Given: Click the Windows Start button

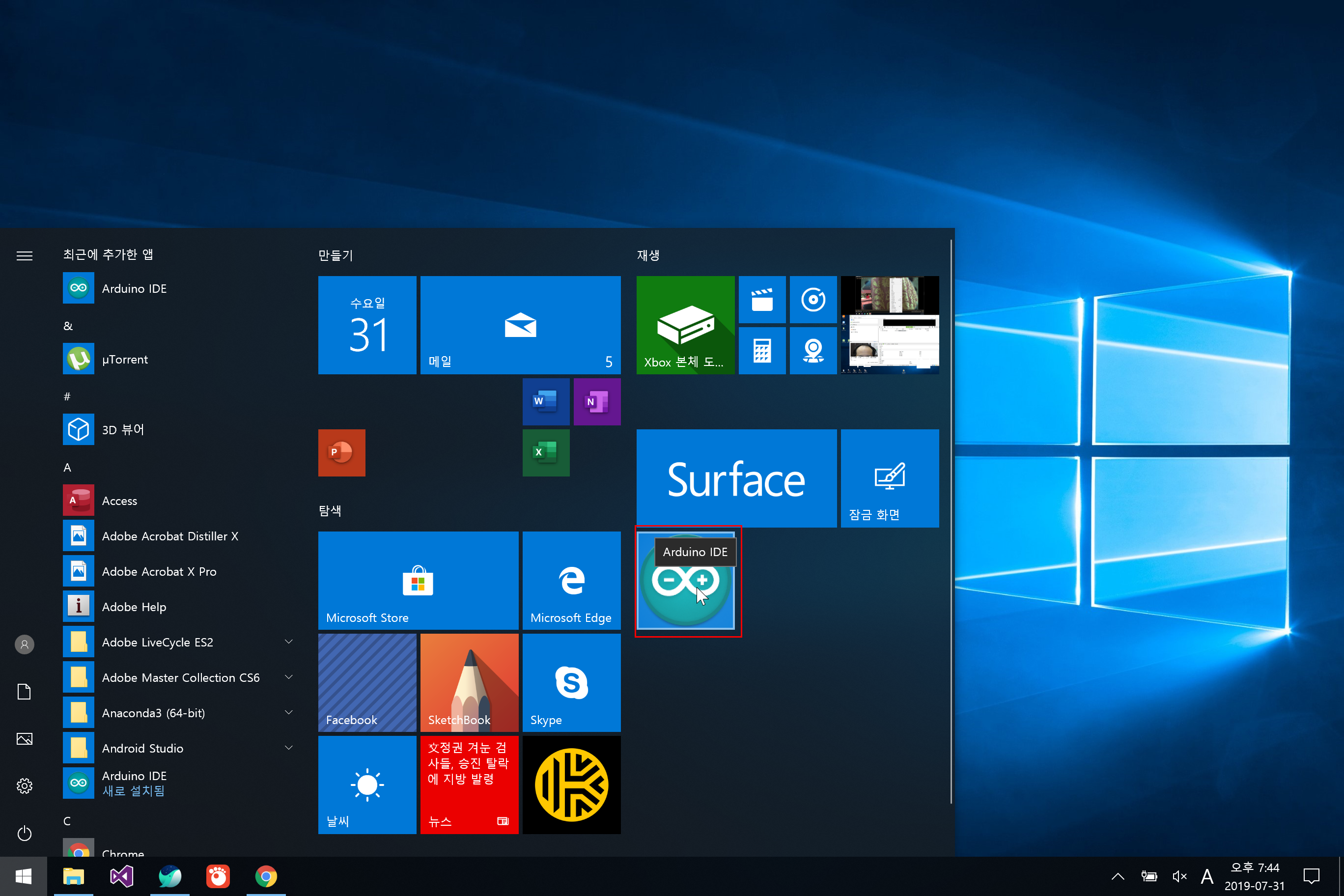Looking at the screenshot, I should [24, 876].
